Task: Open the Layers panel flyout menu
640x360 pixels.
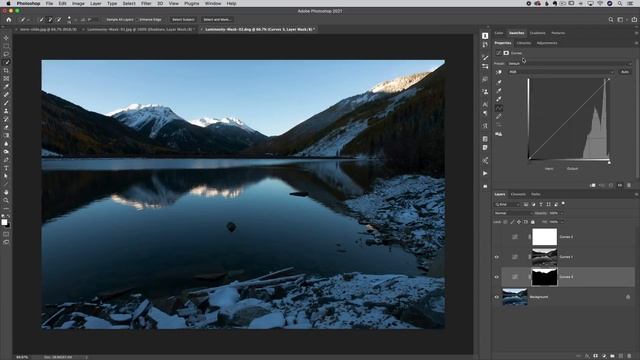Action: pos(636,194)
